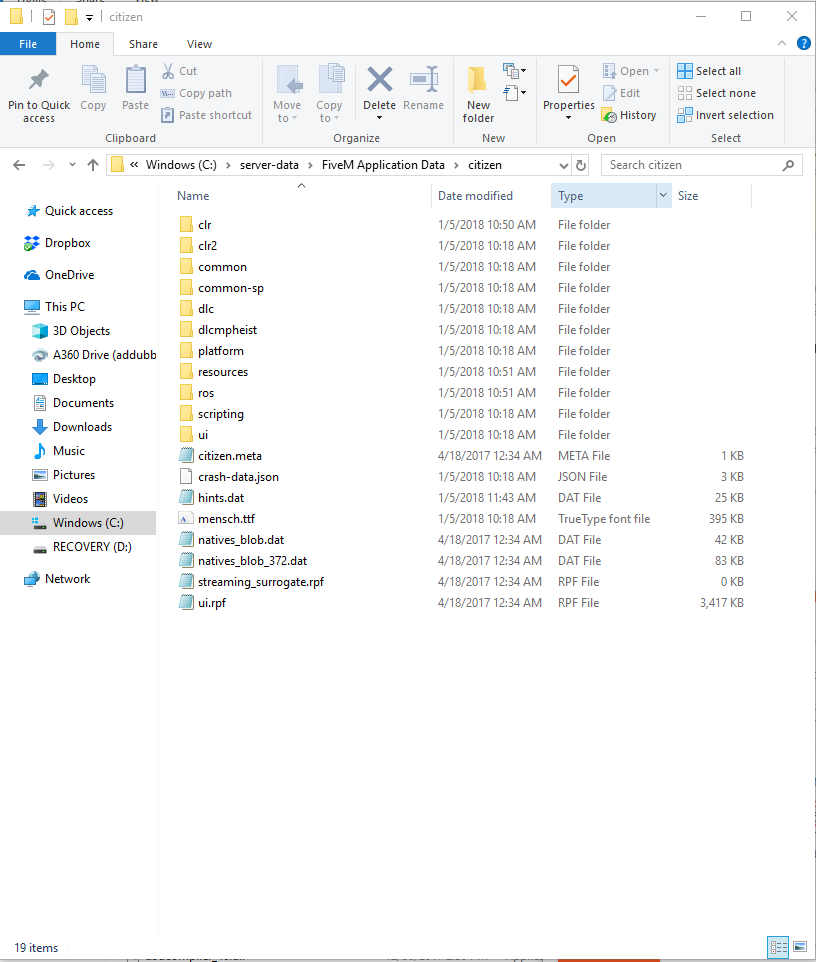Click Invert selection in the ribbon
The height and width of the screenshot is (962, 816).
point(726,115)
